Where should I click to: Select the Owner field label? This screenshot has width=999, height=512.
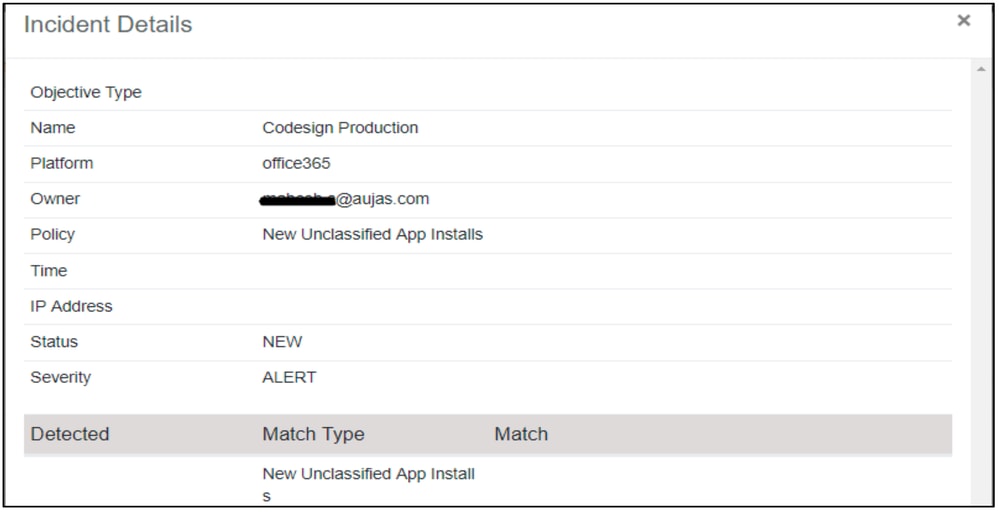pyautogui.click(x=55, y=199)
